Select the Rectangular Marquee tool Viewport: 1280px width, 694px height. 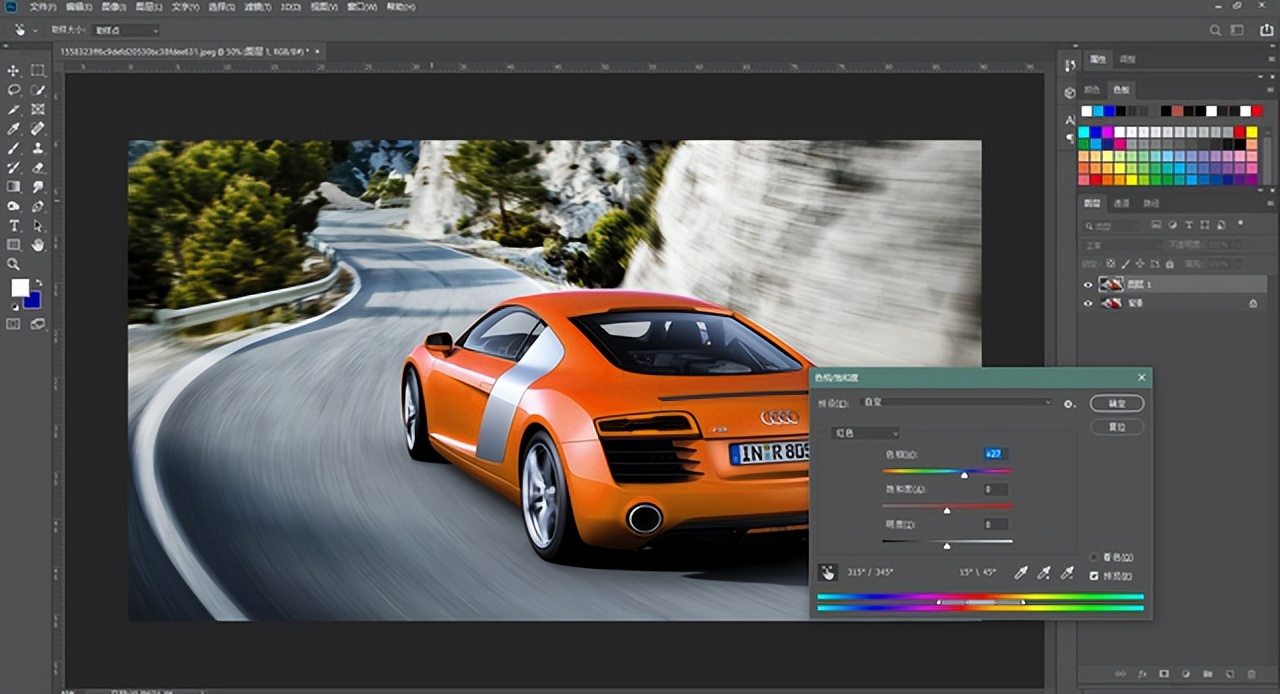pyautogui.click(x=38, y=70)
